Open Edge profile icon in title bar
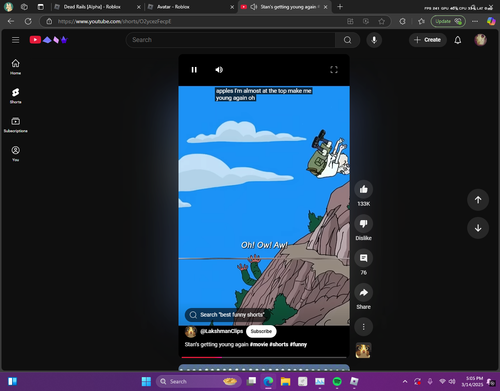This screenshot has width=500, height=391. 8,7
